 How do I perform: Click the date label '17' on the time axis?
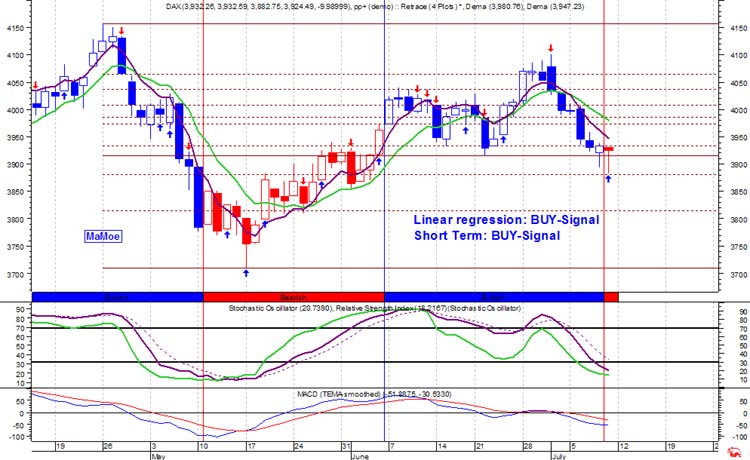coord(251,446)
